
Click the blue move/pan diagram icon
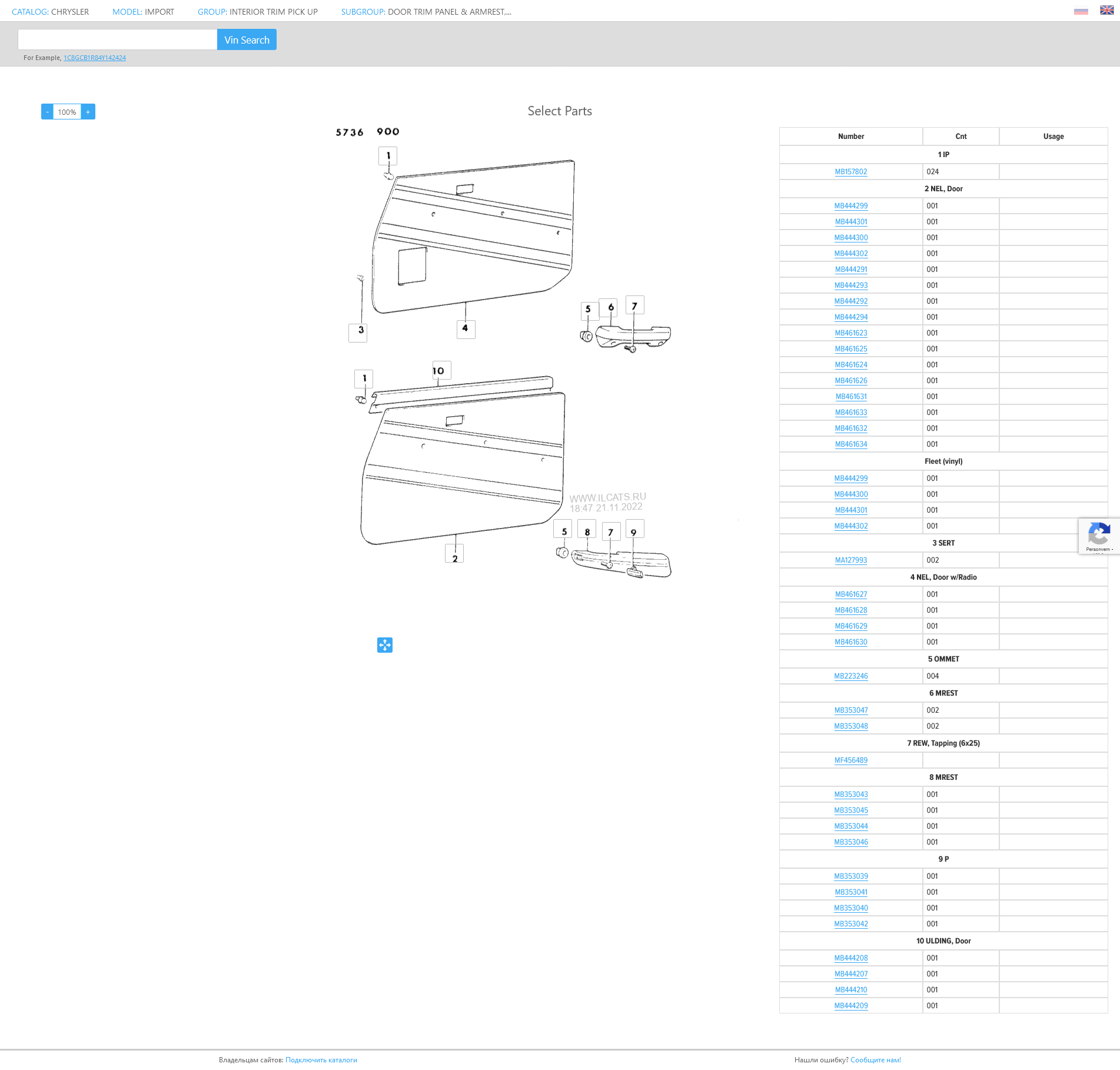click(x=384, y=645)
